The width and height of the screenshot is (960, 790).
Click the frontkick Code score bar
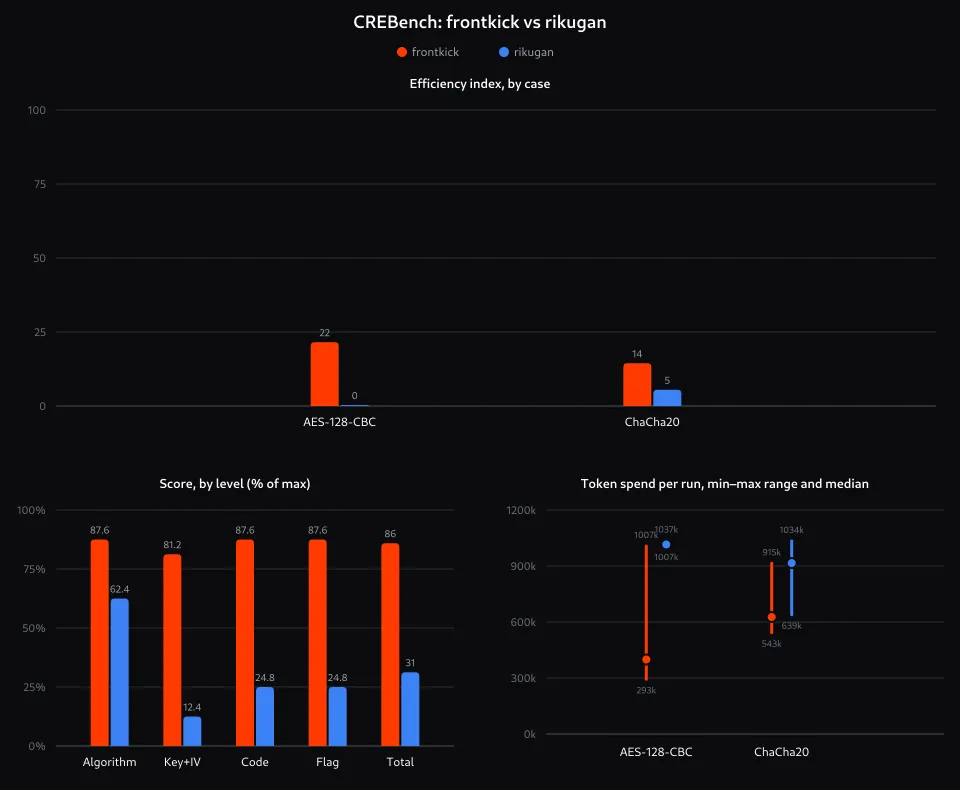tap(245, 642)
